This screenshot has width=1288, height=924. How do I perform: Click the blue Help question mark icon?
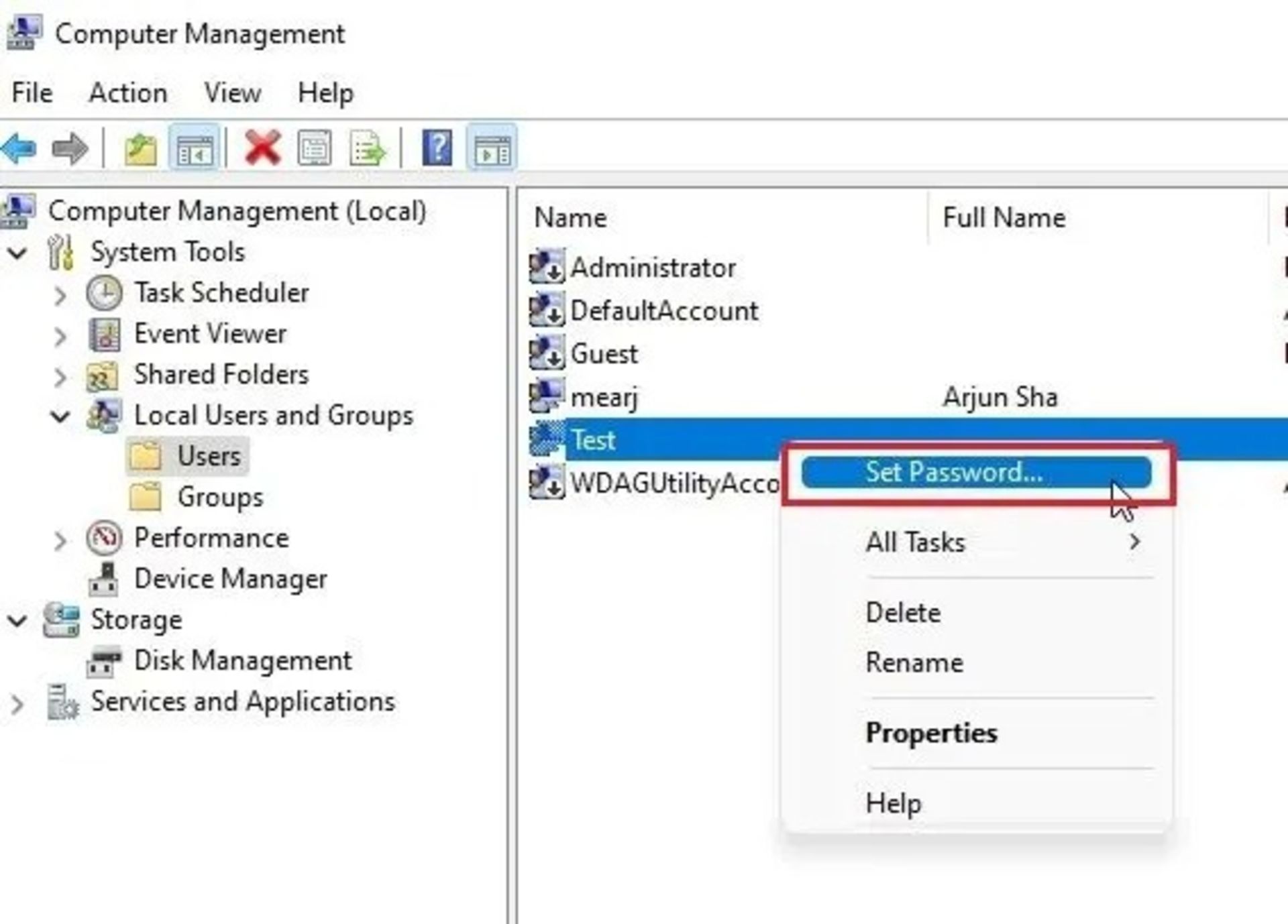437,148
